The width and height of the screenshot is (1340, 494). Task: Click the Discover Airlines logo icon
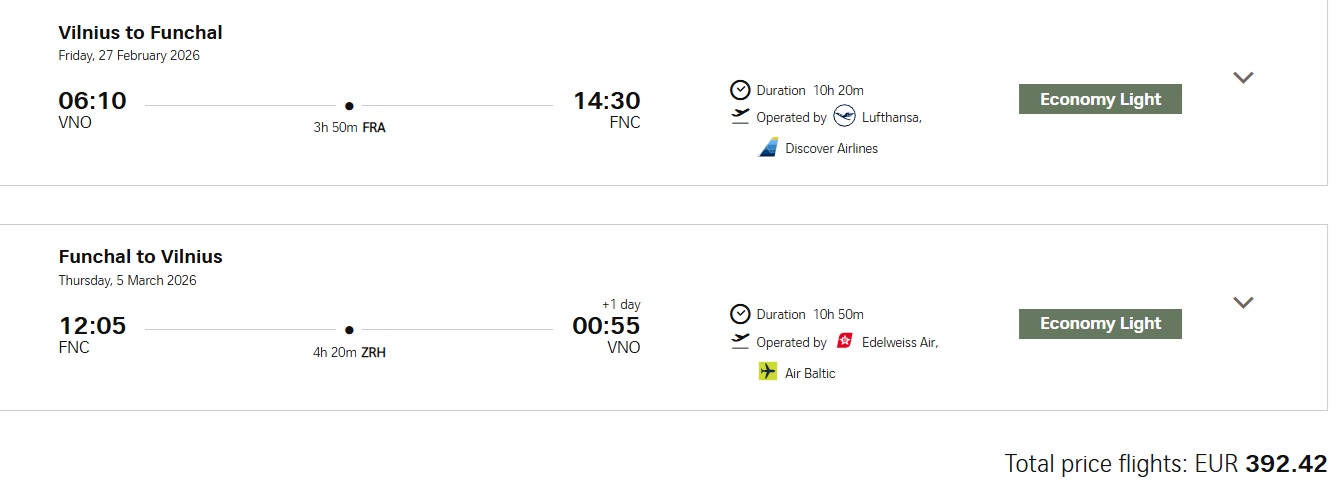pyautogui.click(x=768, y=148)
